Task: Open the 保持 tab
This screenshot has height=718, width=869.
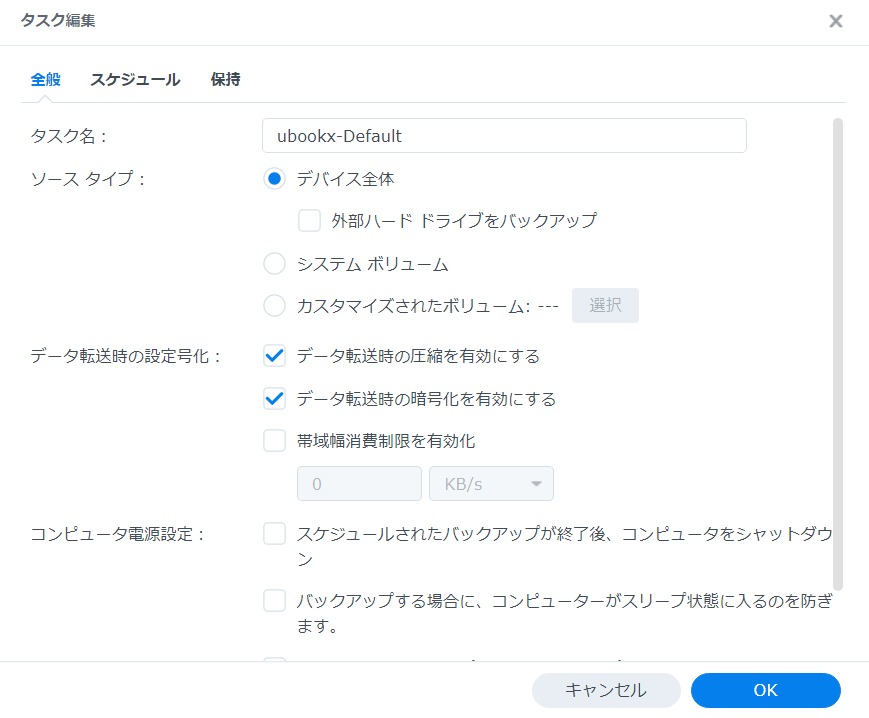Action: 224,79
